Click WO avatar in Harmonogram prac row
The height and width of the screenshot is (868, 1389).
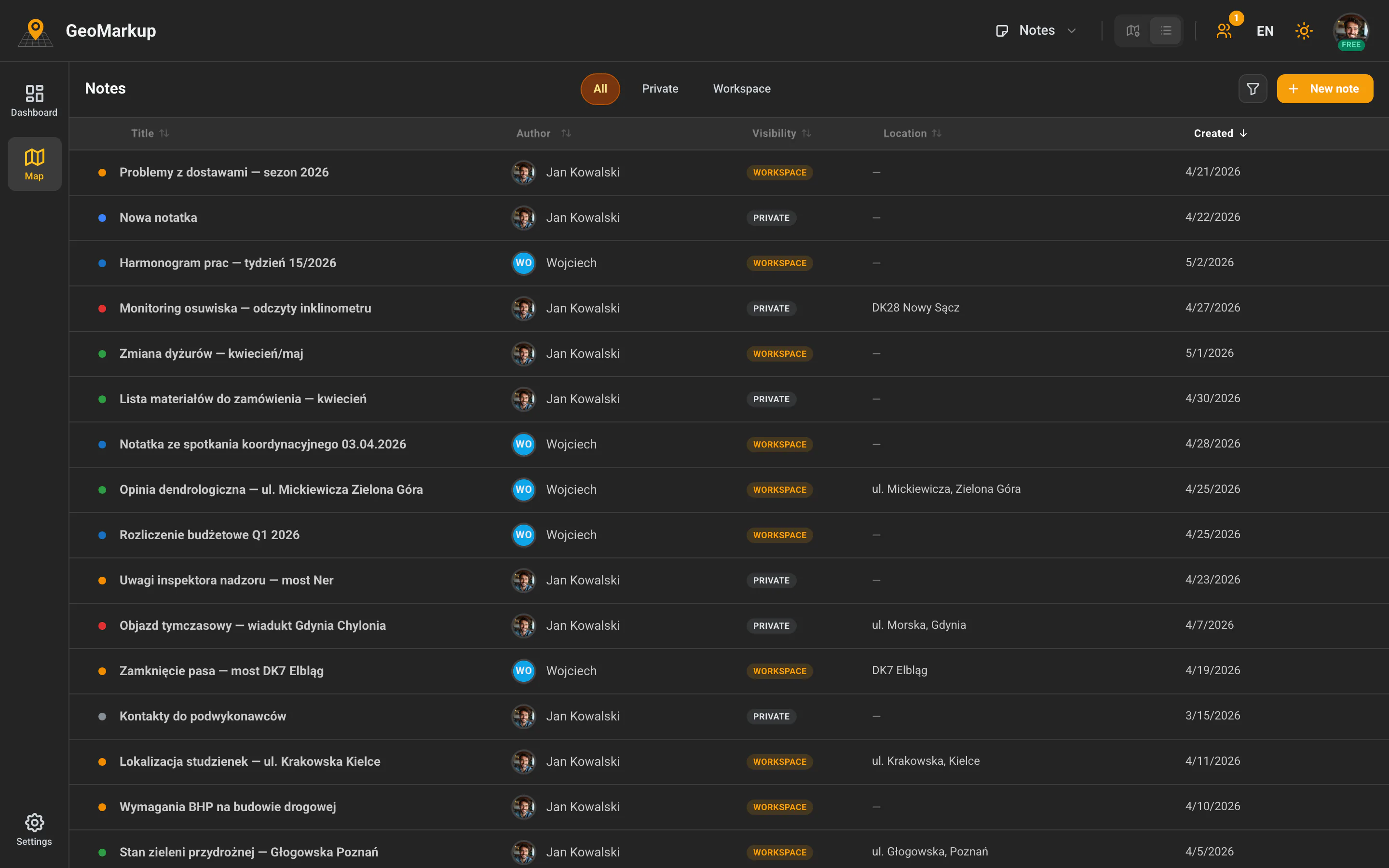pos(523,263)
